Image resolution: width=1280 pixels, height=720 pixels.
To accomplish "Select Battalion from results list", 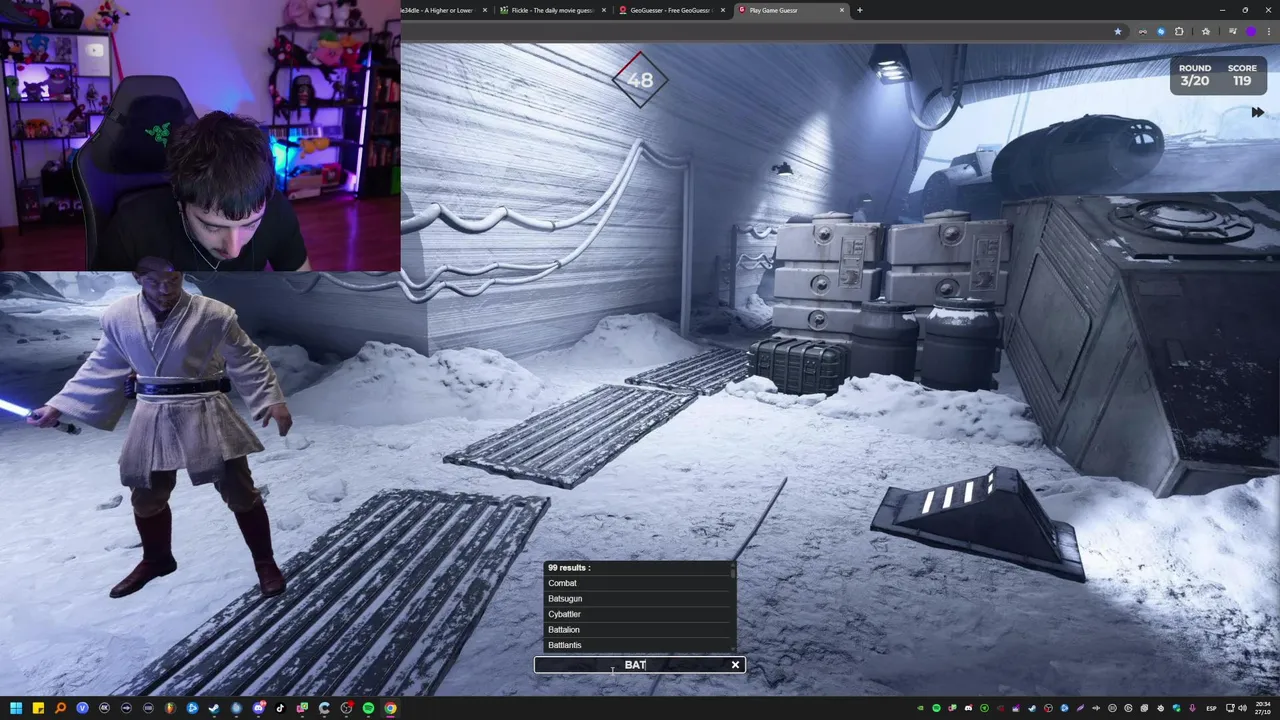I will (638, 629).
